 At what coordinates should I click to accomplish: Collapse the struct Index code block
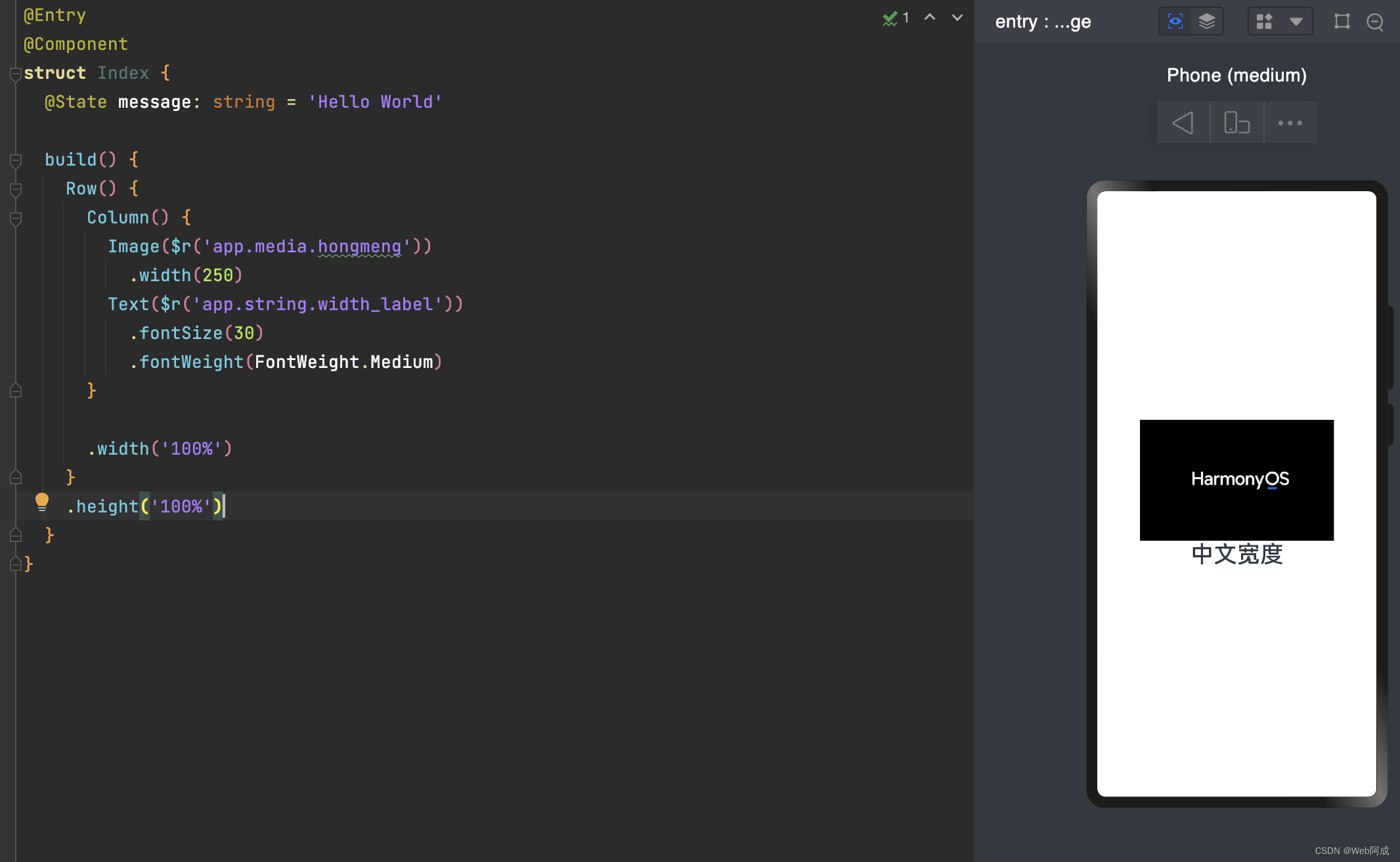pos(16,74)
